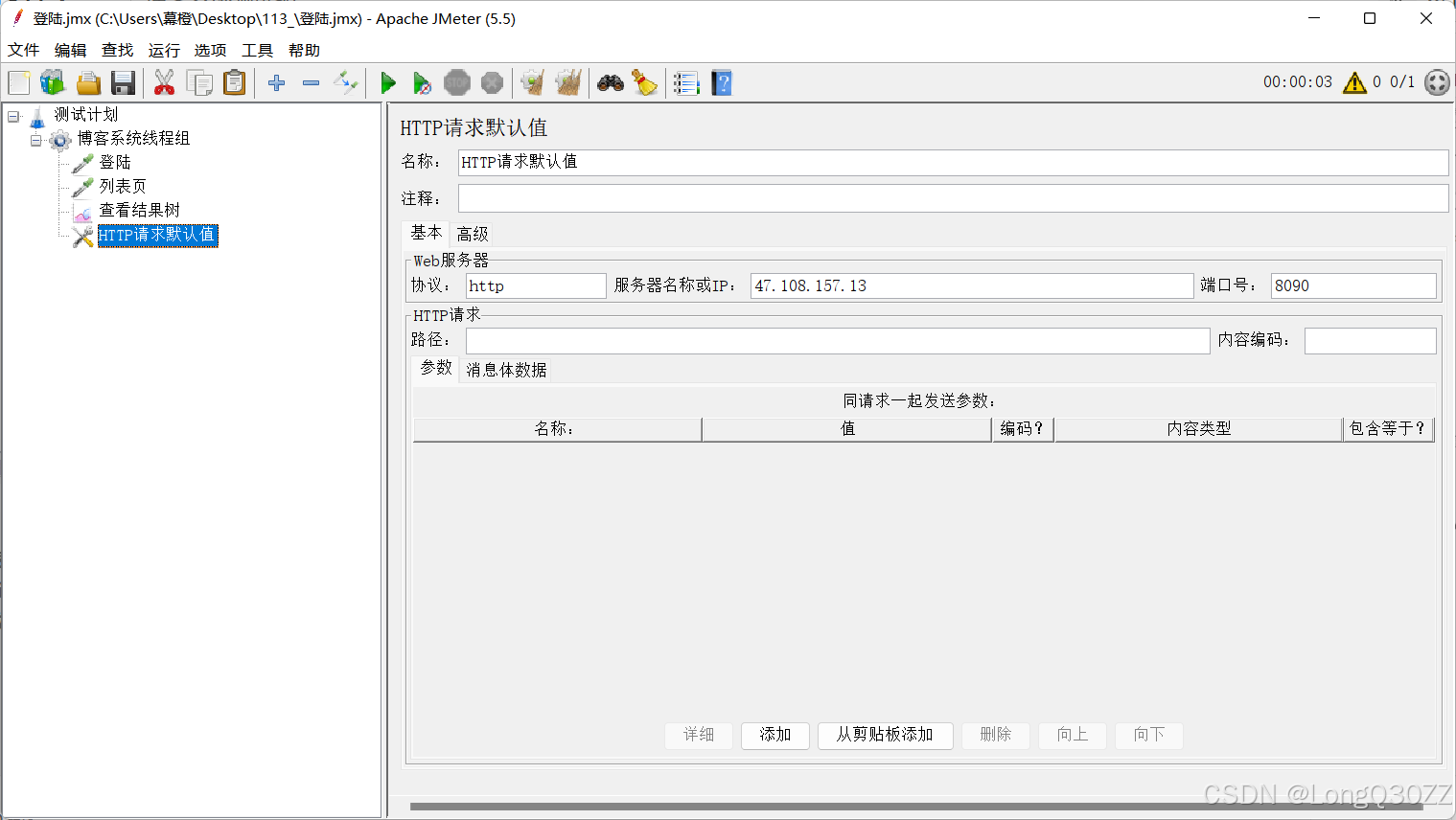Viewport: 1456px width, 820px height.
Task: Click the 值 column header
Action: point(847,429)
